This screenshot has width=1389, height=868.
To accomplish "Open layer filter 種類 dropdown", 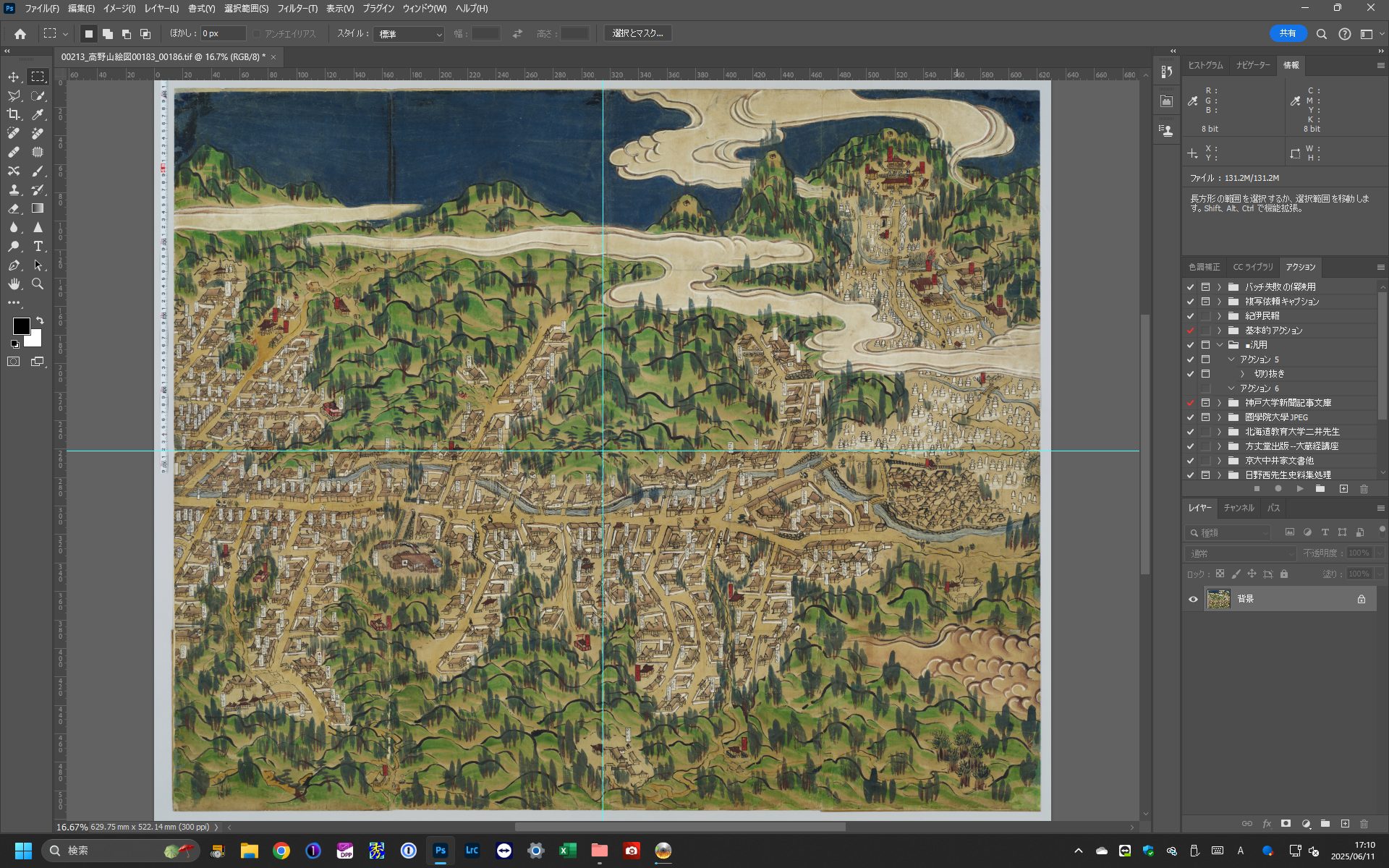I will (x=1228, y=532).
